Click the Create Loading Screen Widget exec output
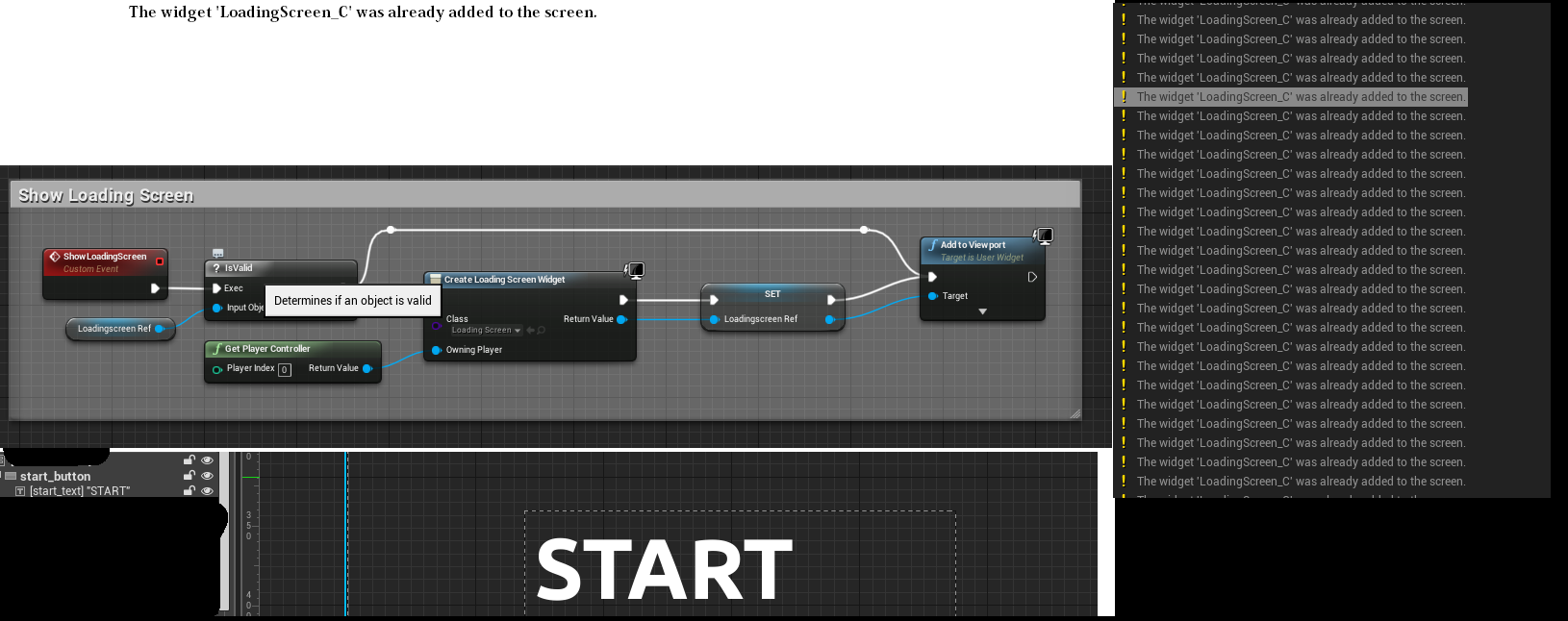This screenshot has height=621, width=1568. coord(623,300)
